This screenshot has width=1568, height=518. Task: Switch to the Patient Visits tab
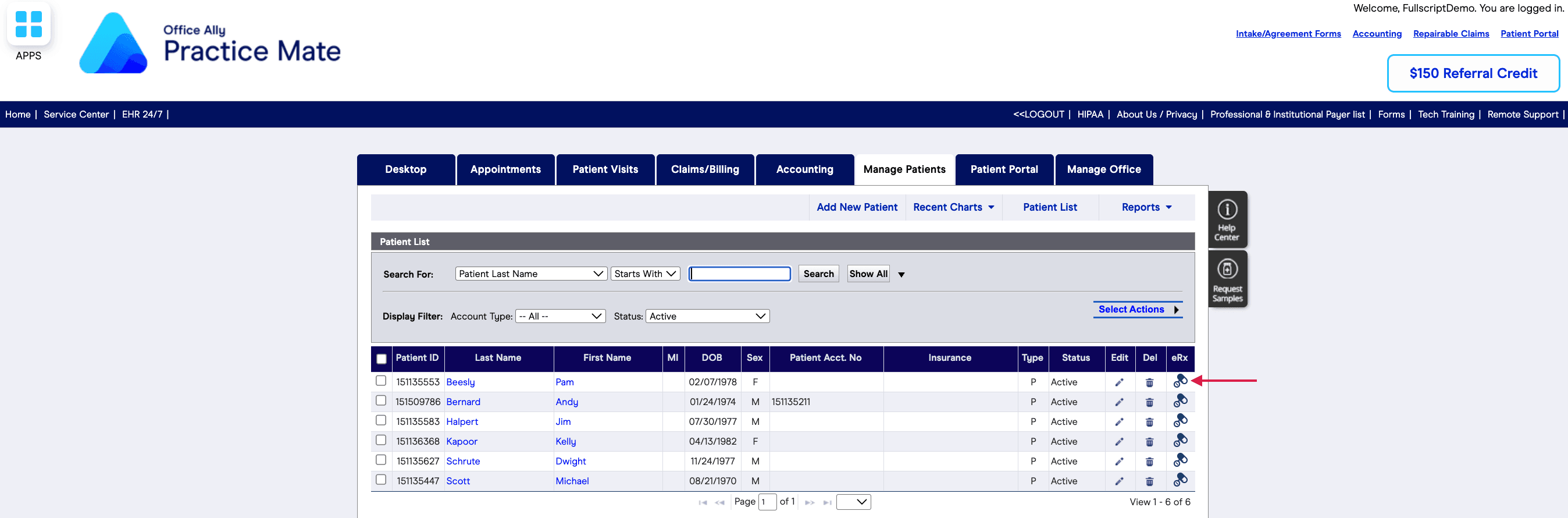[605, 169]
